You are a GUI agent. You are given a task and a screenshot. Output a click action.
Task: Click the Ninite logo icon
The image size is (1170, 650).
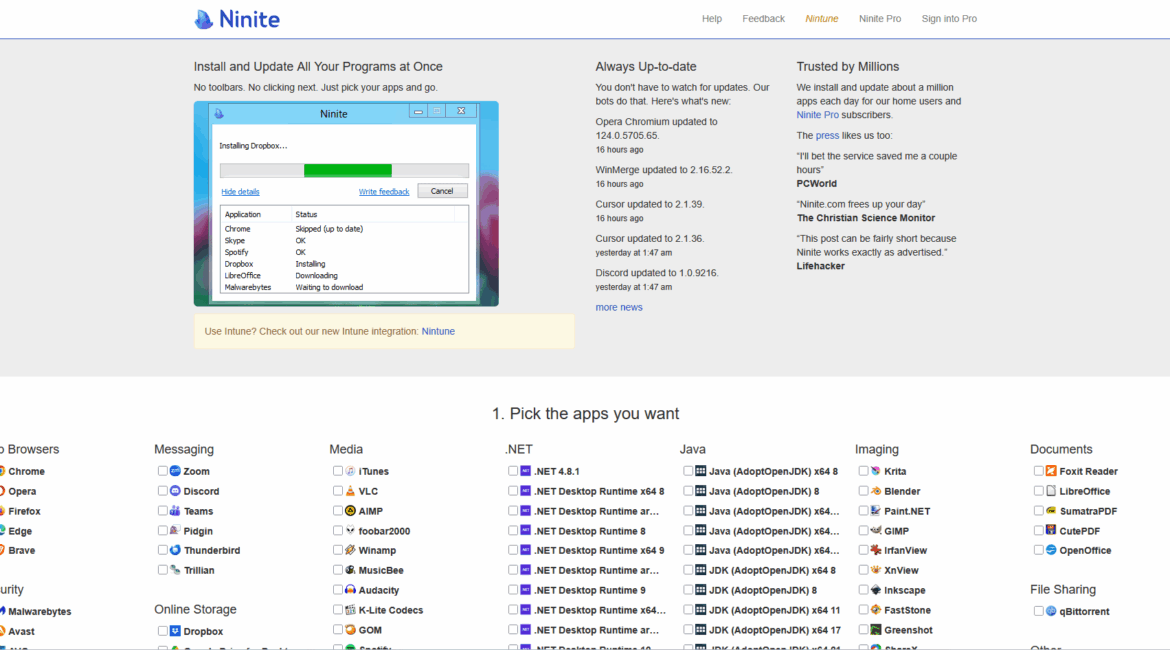pos(204,19)
